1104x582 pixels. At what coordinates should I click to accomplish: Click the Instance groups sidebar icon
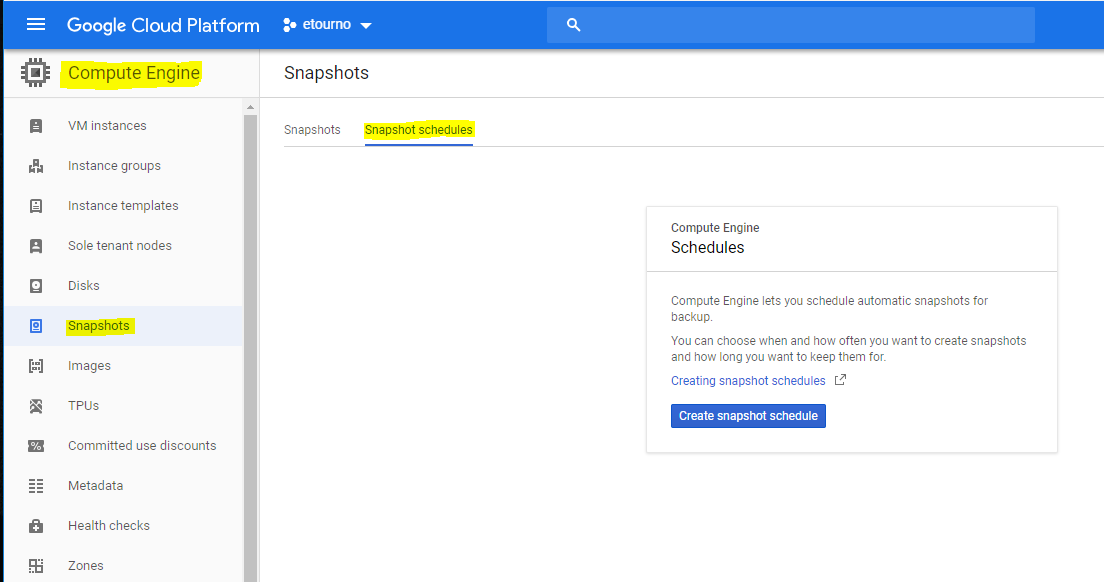(36, 166)
